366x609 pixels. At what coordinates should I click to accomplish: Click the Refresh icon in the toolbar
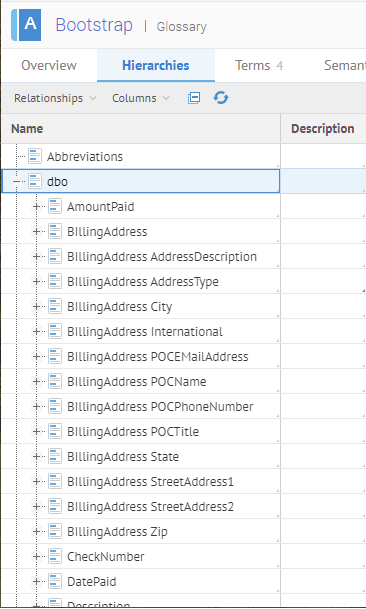click(x=221, y=98)
